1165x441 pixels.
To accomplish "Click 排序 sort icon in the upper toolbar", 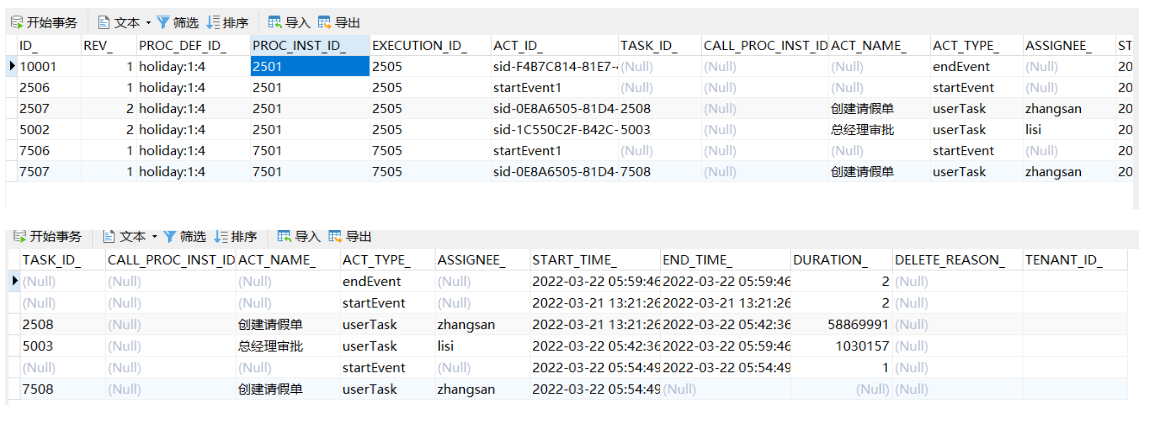I will coord(213,22).
